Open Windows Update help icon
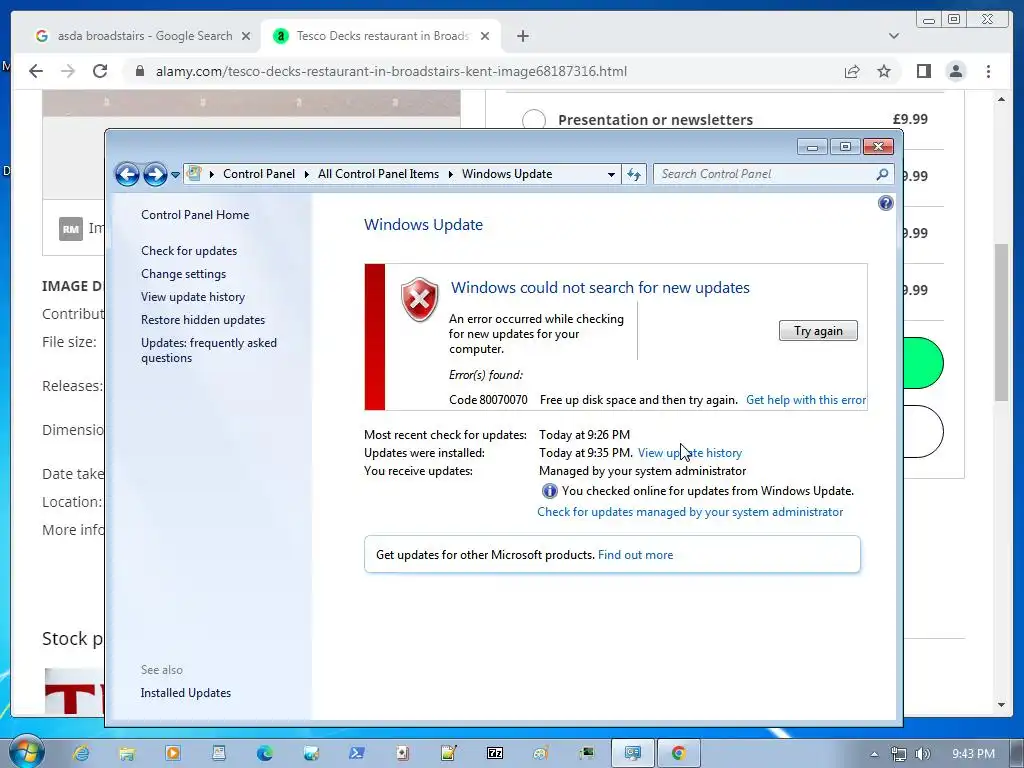The image size is (1024, 768). point(886,203)
